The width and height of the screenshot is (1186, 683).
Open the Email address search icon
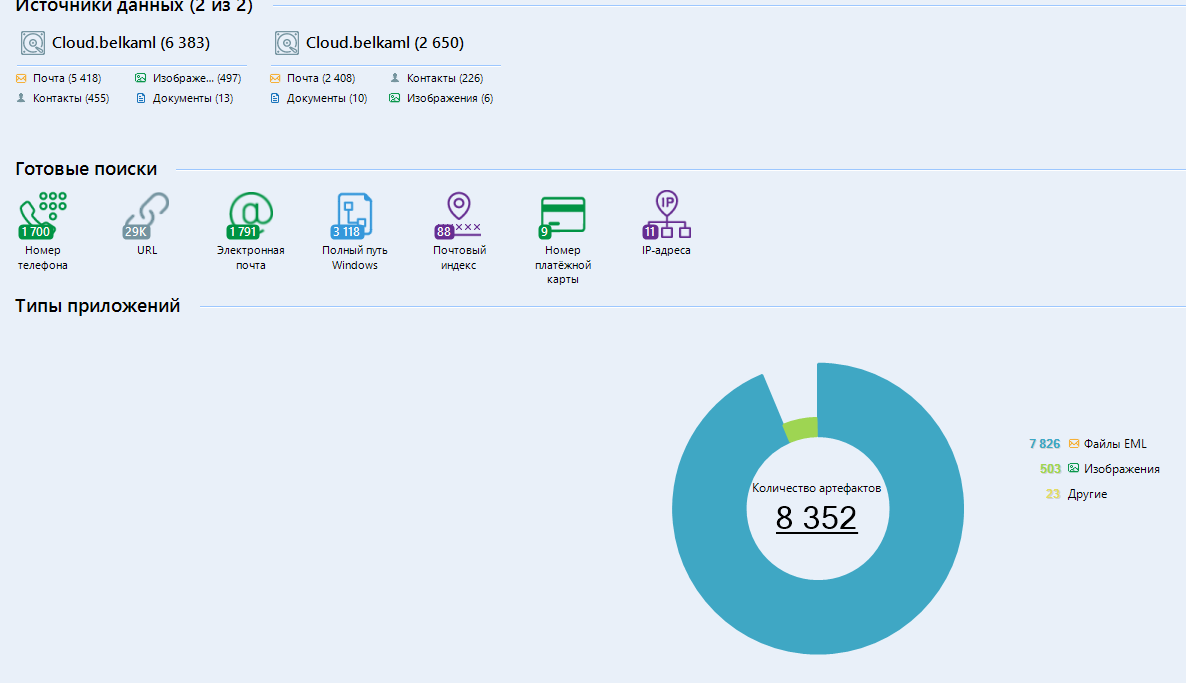point(250,216)
